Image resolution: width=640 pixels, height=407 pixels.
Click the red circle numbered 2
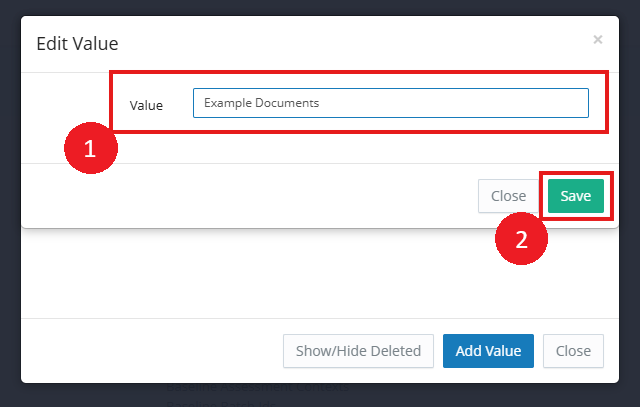coord(521,240)
